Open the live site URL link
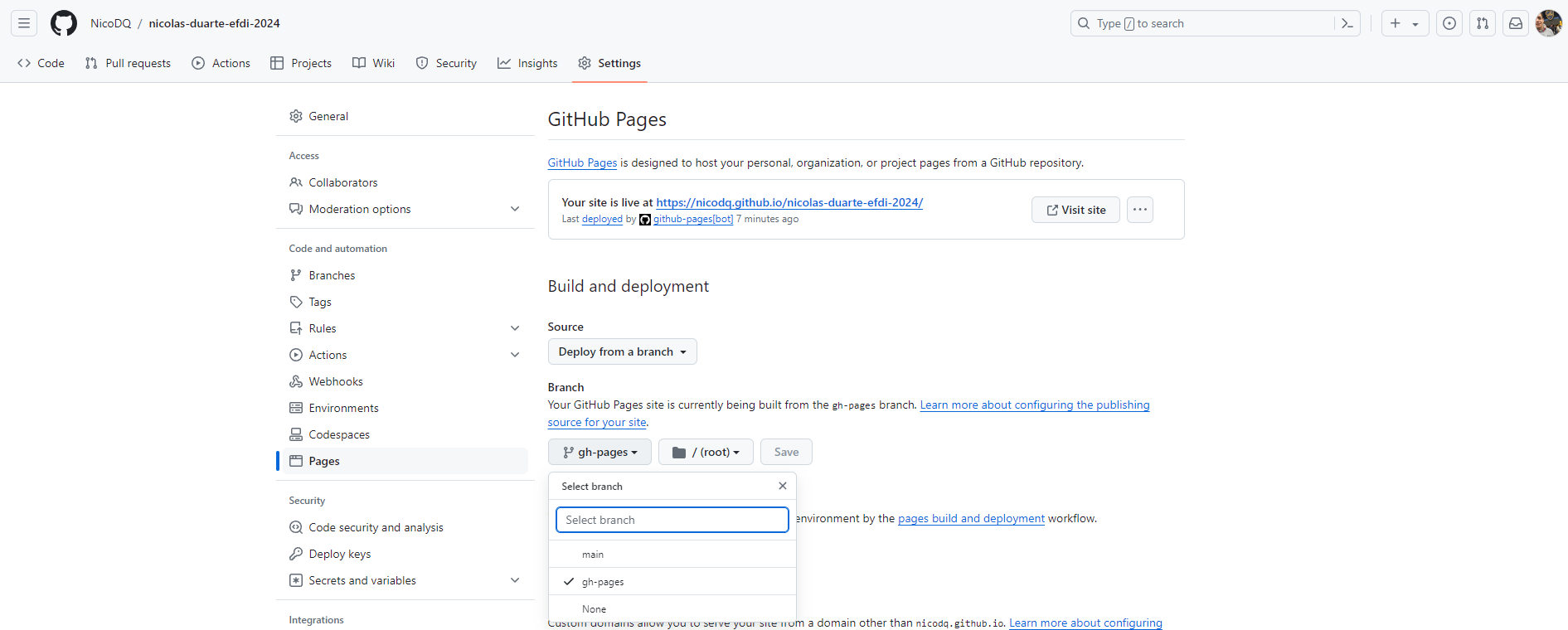 789,202
